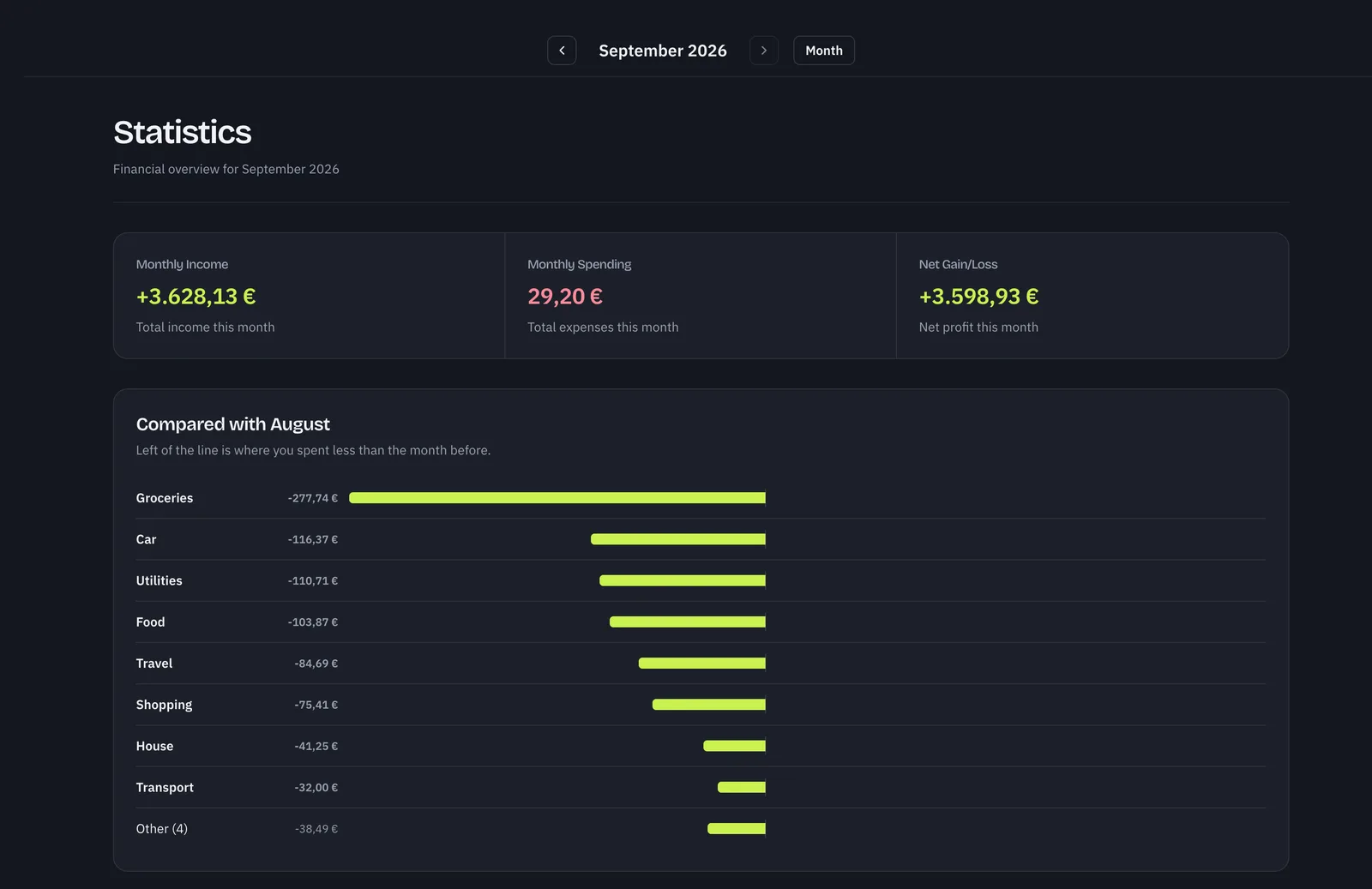Select the Net Gain/Loss card label
1372x889 pixels.
tap(958, 264)
